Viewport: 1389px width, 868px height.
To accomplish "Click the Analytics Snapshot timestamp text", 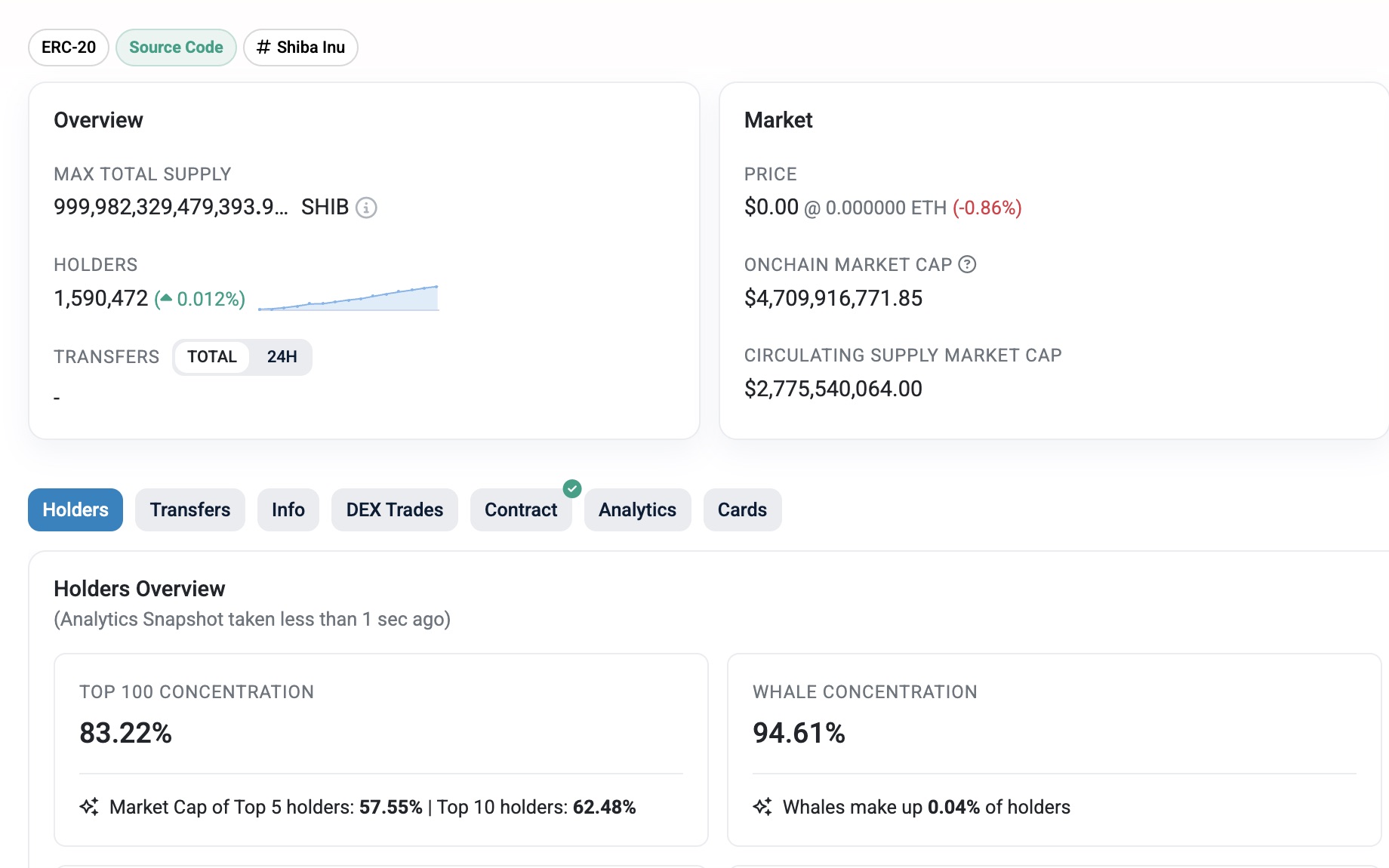I will point(252,619).
